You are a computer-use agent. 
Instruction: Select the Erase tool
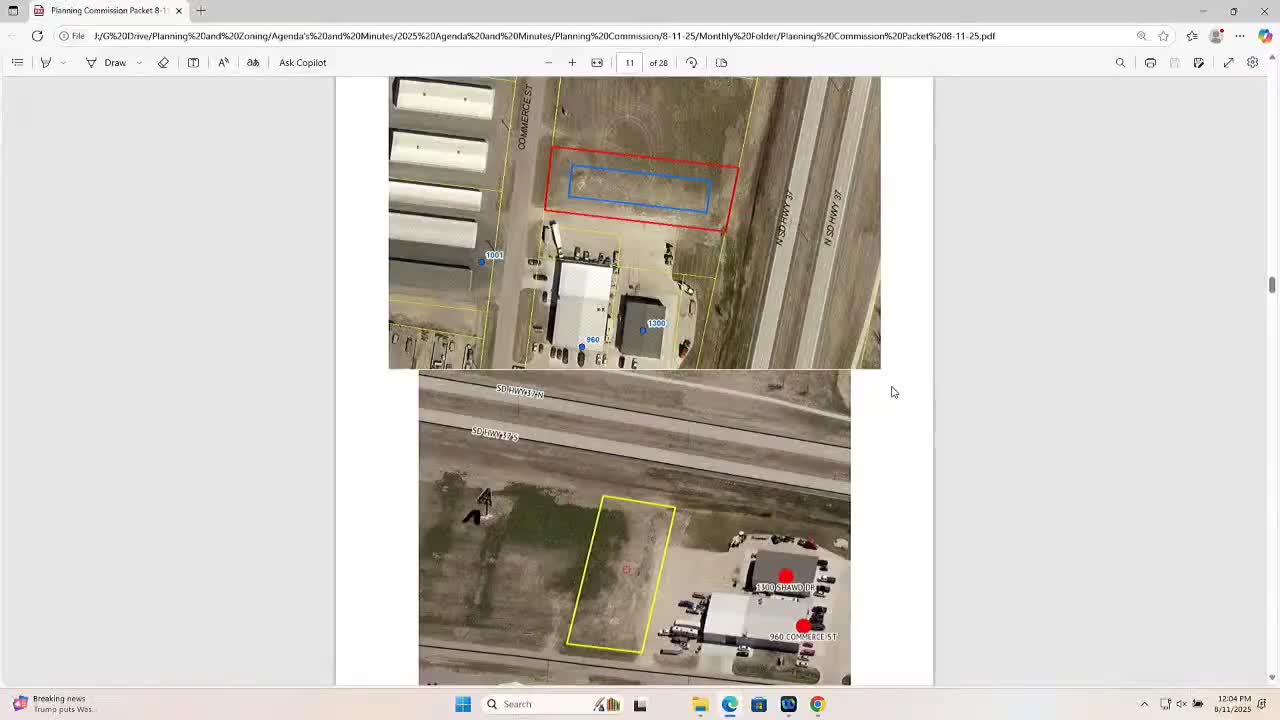pyautogui.click(x=163, y=62)
